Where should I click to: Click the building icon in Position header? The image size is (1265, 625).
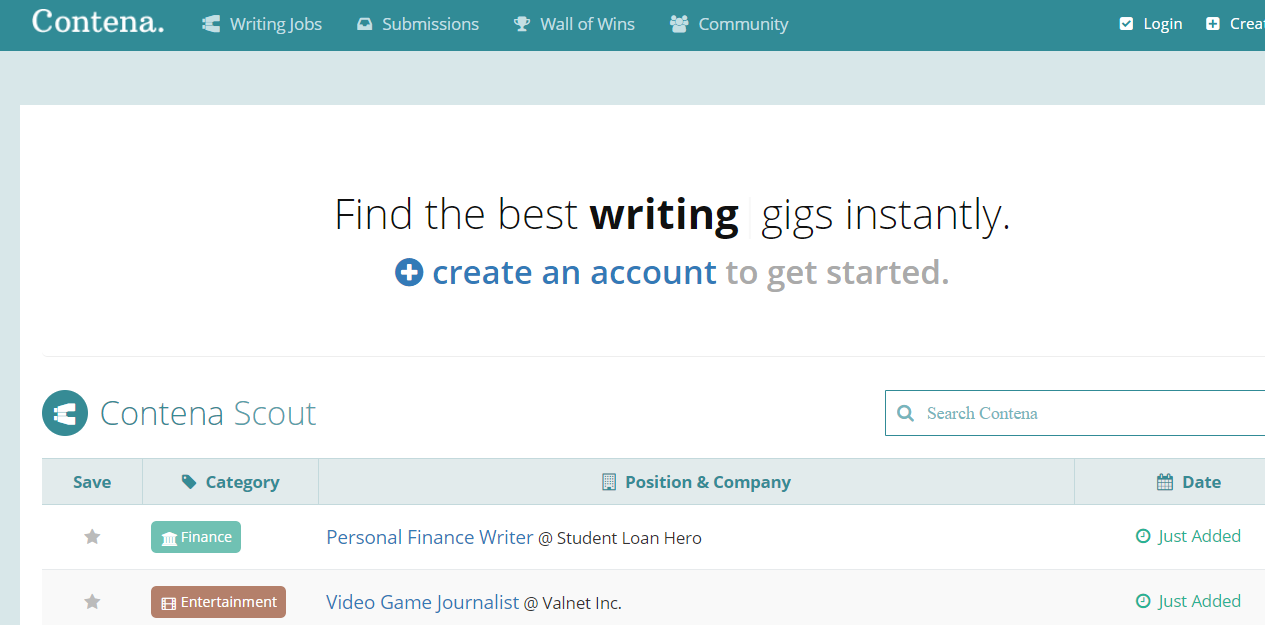(609, 482)
